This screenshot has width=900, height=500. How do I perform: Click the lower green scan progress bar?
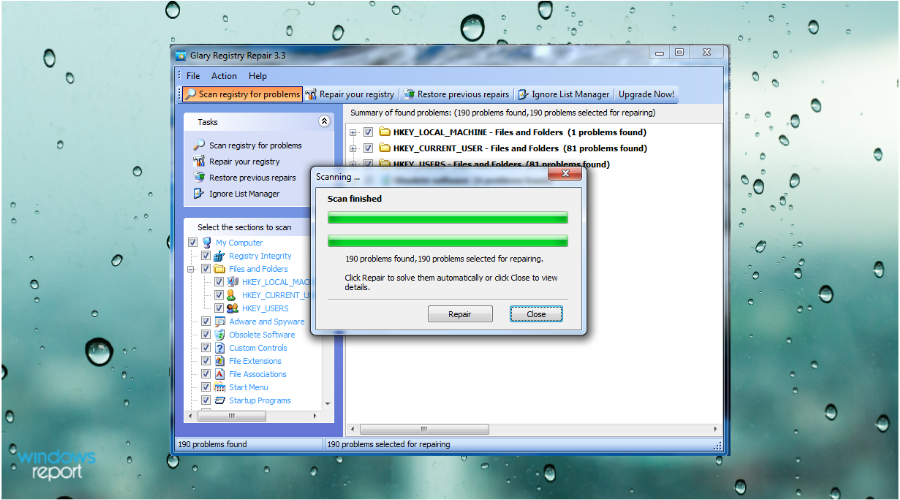click(x=448, y=241)
